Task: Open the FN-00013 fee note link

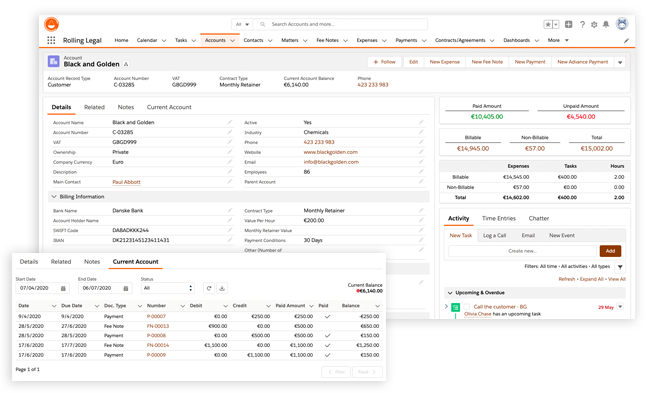Action: [158, 326]
